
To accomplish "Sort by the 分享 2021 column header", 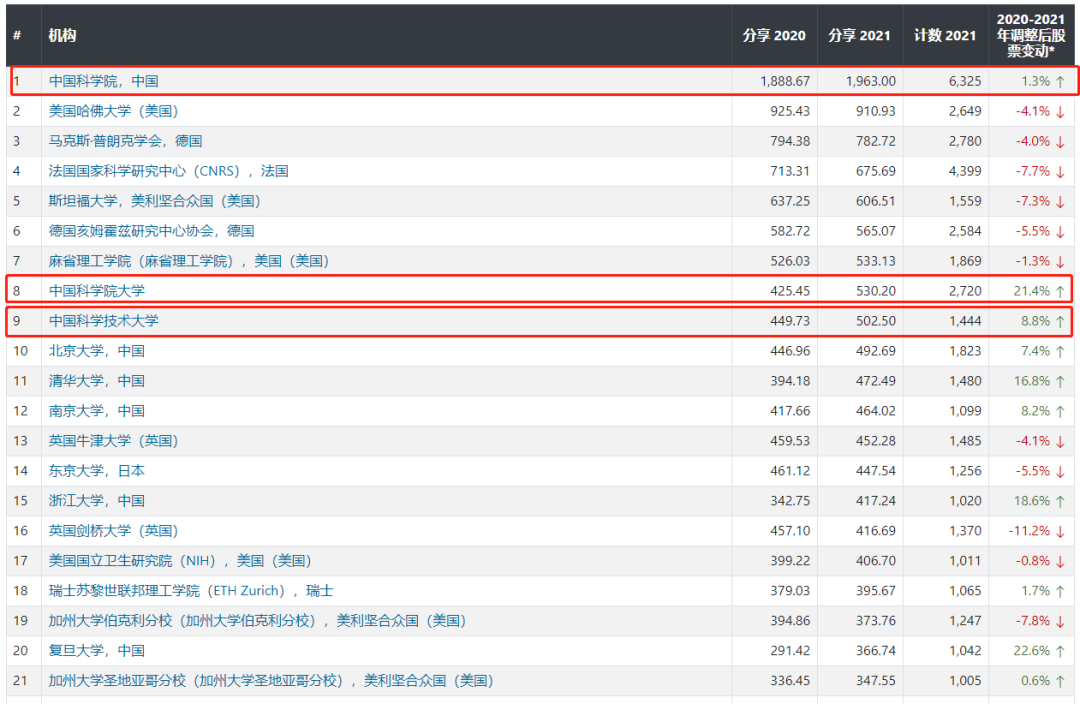I will 859,36.
